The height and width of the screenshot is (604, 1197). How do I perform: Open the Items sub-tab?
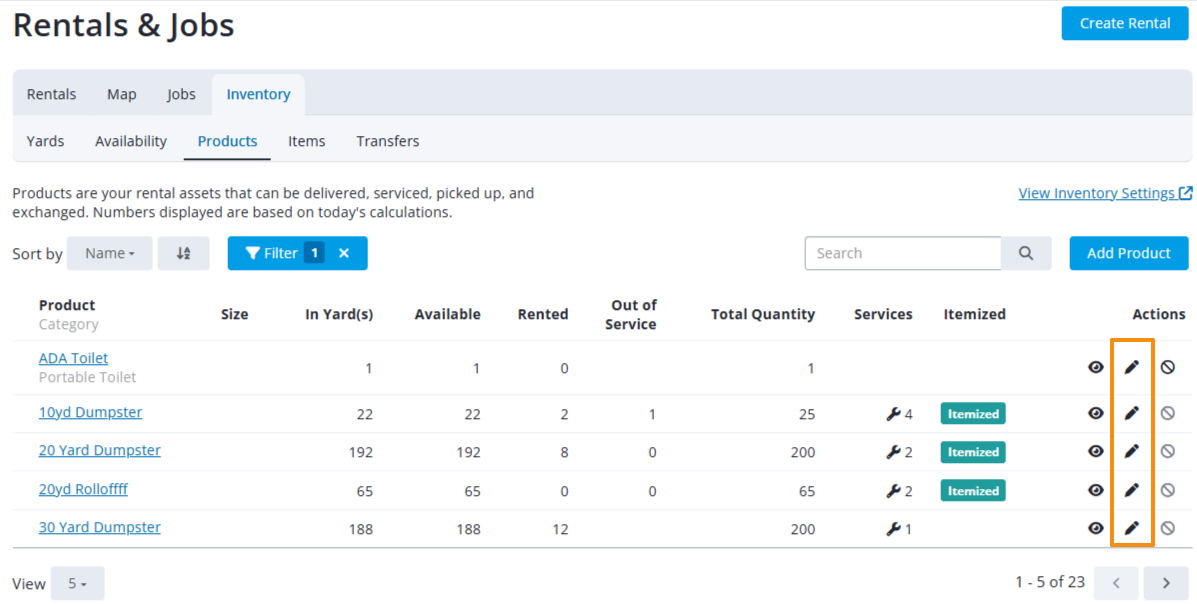(306, 141)
